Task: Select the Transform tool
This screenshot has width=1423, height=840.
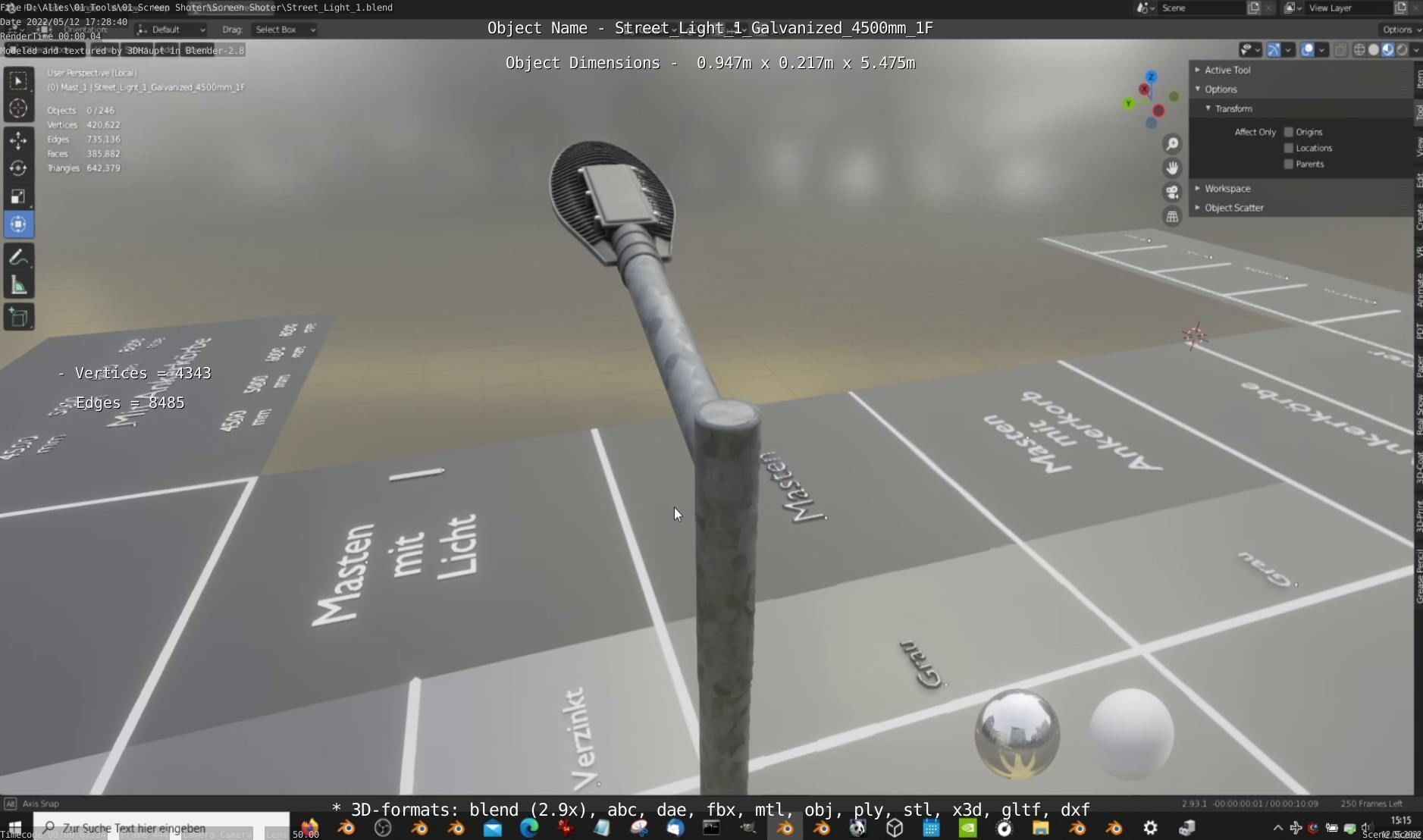Action: (18, 224)
